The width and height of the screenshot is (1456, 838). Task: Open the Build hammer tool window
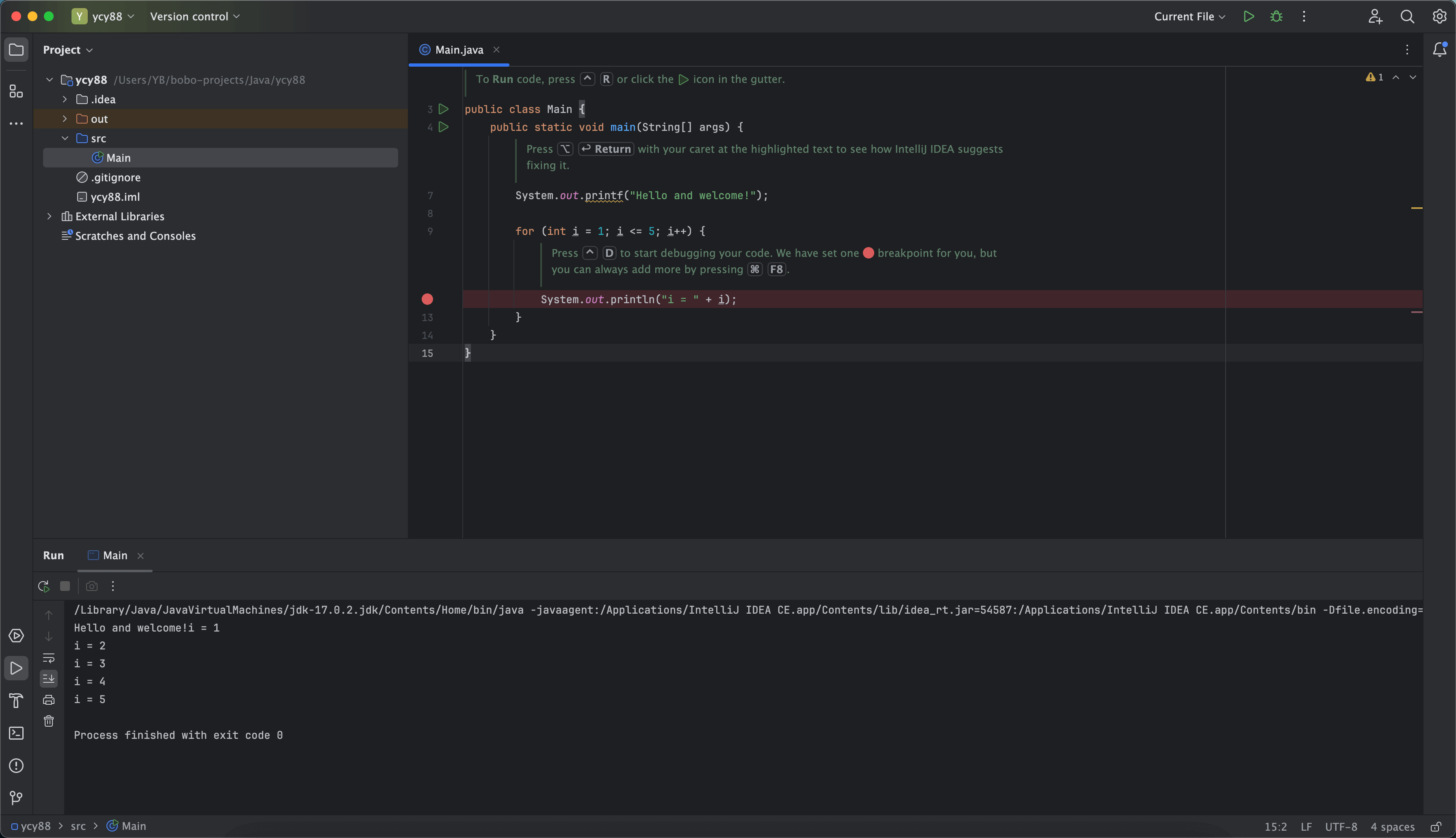tap(16, 701)
